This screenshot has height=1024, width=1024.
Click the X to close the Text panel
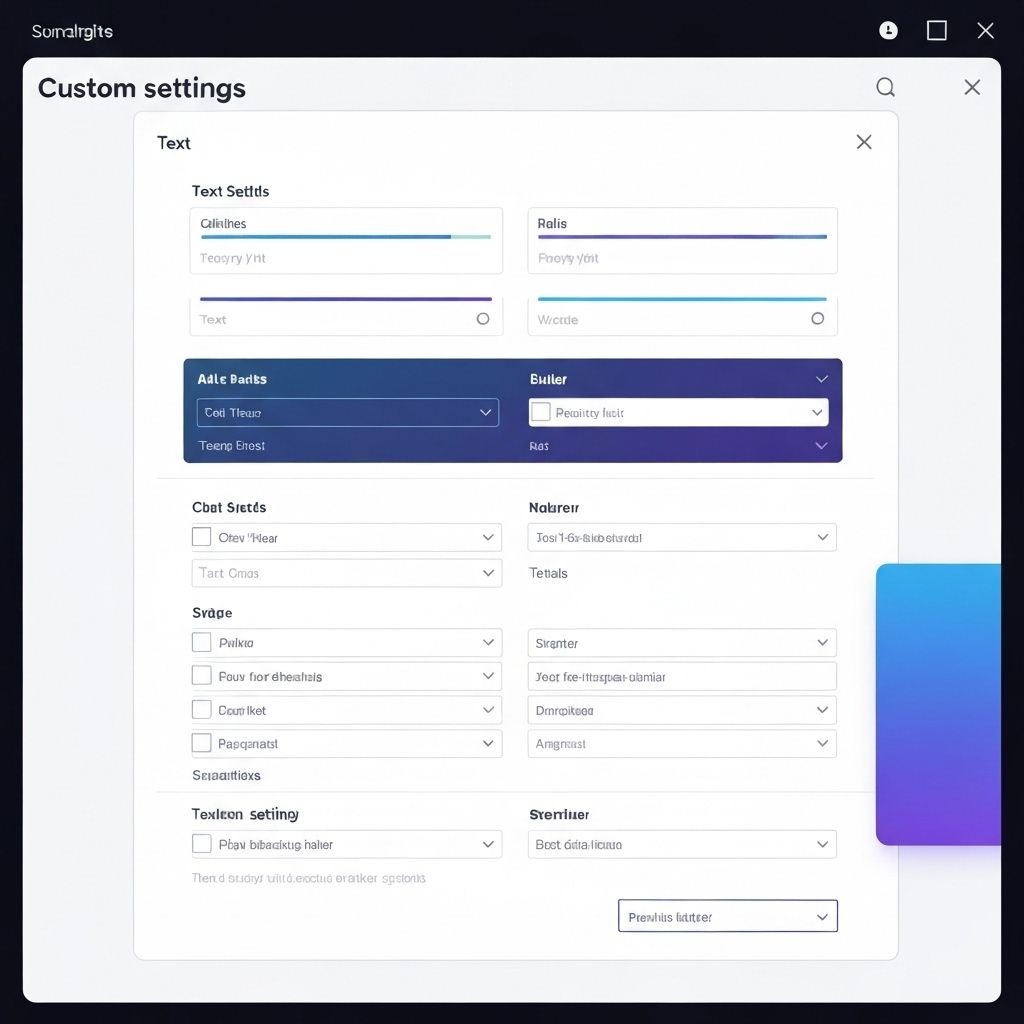click(863, 142)
